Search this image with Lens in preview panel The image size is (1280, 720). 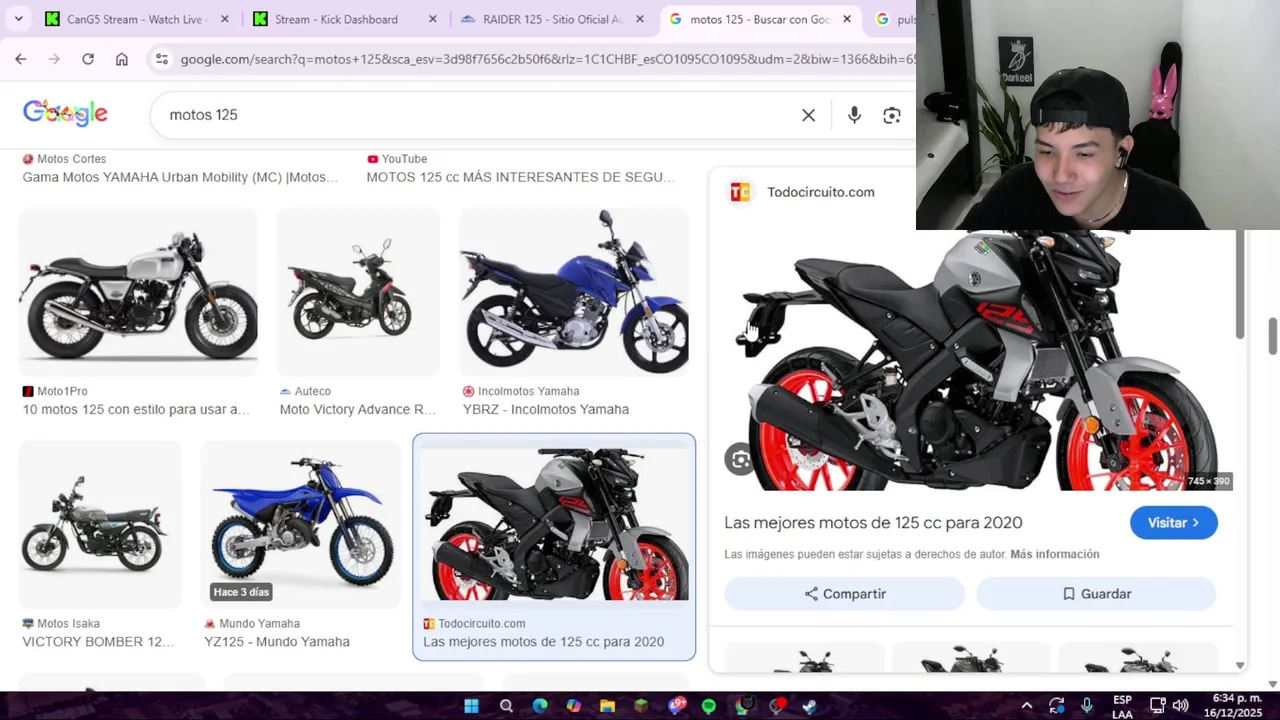coord(740,459)
